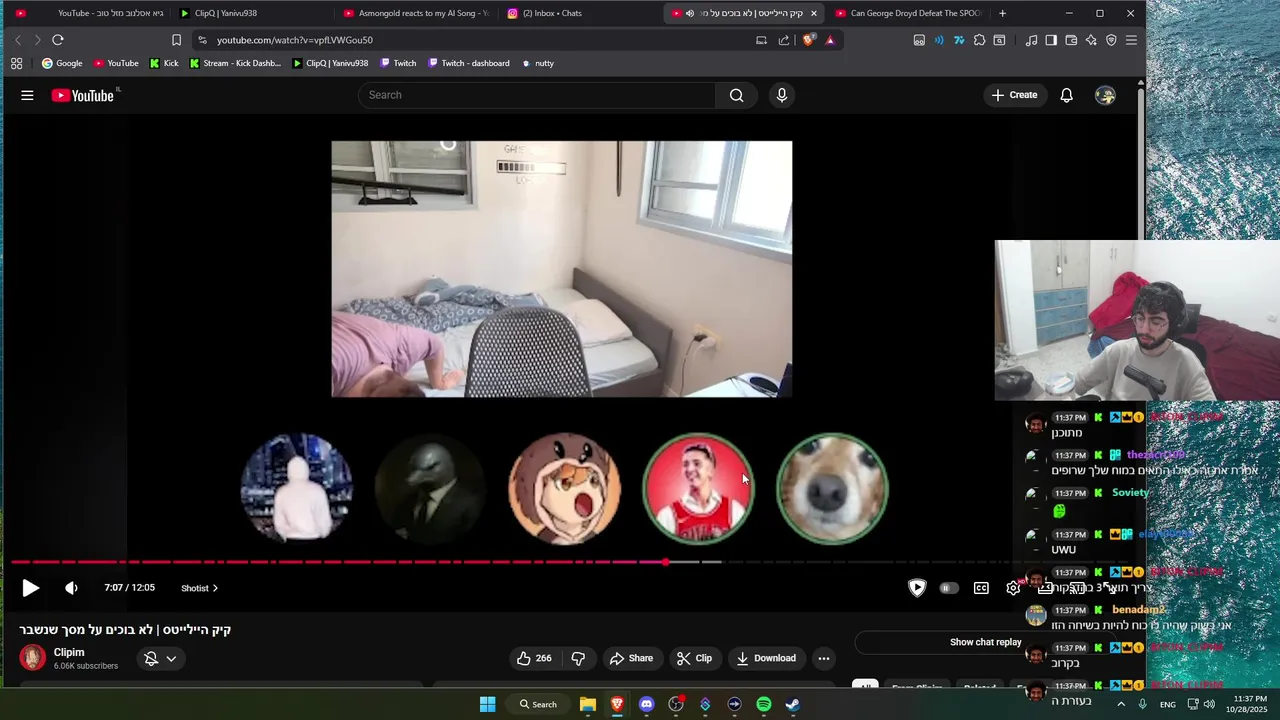Viewport: 1280px width, 720px height.
Task: Open the browser extensions puzzle icon
Action: pyautogui.click(x=979, y=40)
